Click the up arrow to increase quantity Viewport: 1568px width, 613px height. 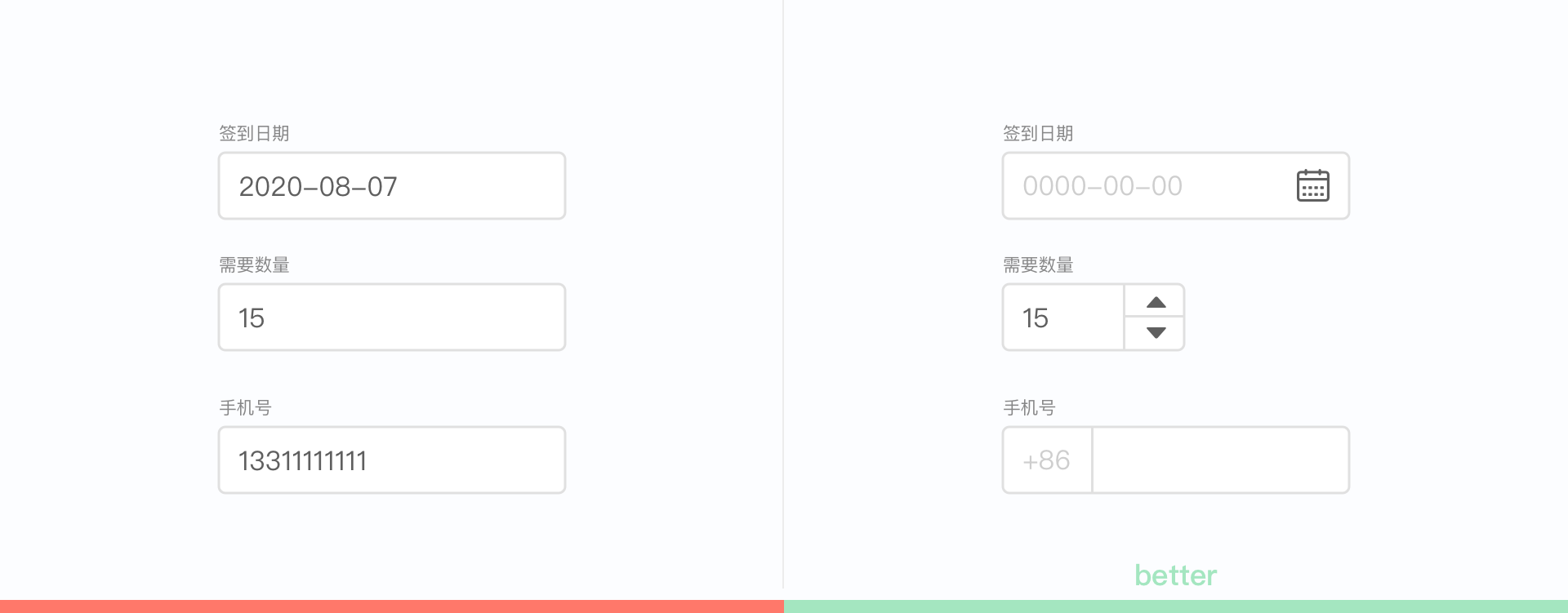1156,302
